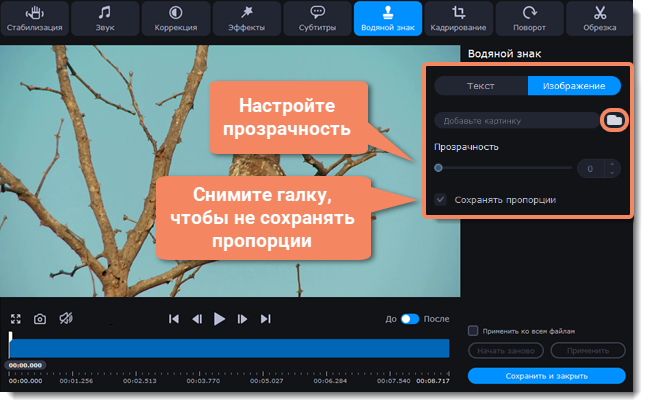
Task: Switch to the Текст watermark mode
Action: click(481, 87)
